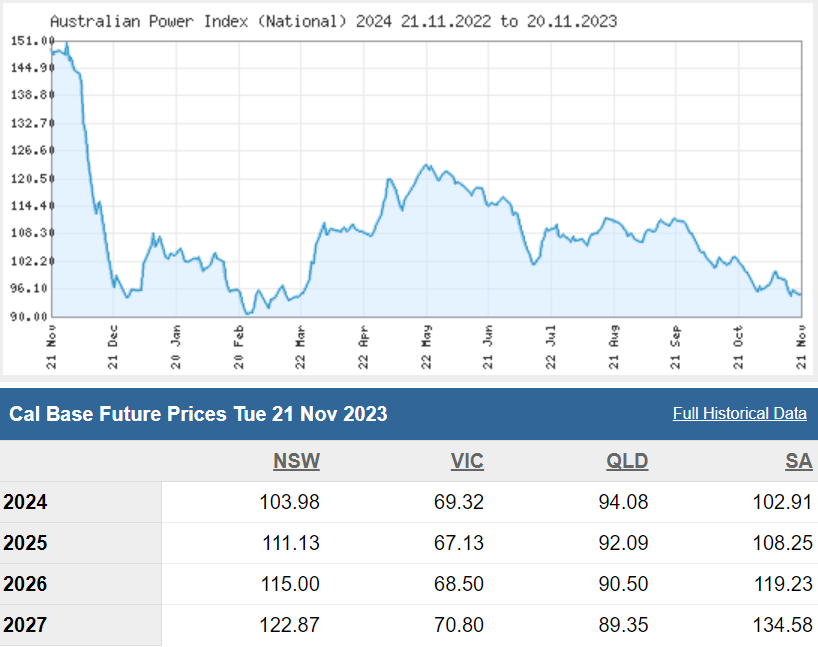818x647 pixels.
Task: Click the NSW column header link
Action: tap(296, 461)
